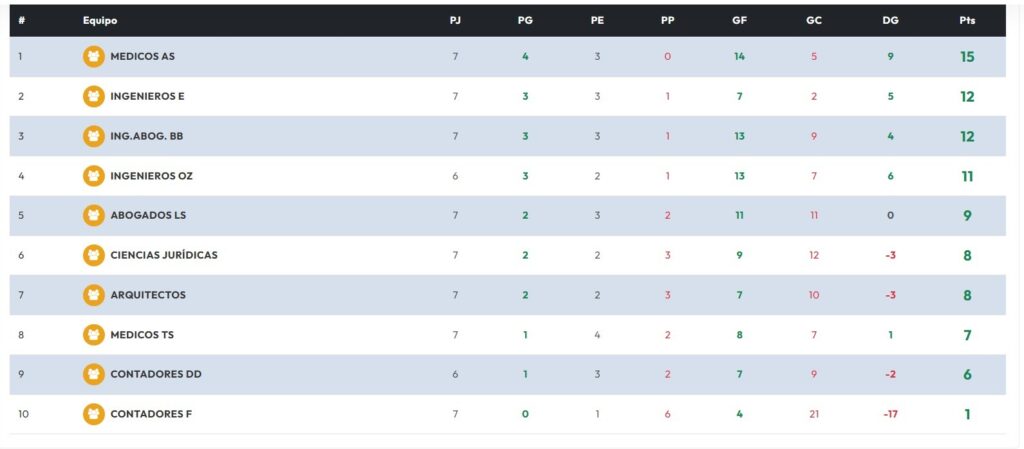
Task: Click the DG column header
Action: point(890,20)
